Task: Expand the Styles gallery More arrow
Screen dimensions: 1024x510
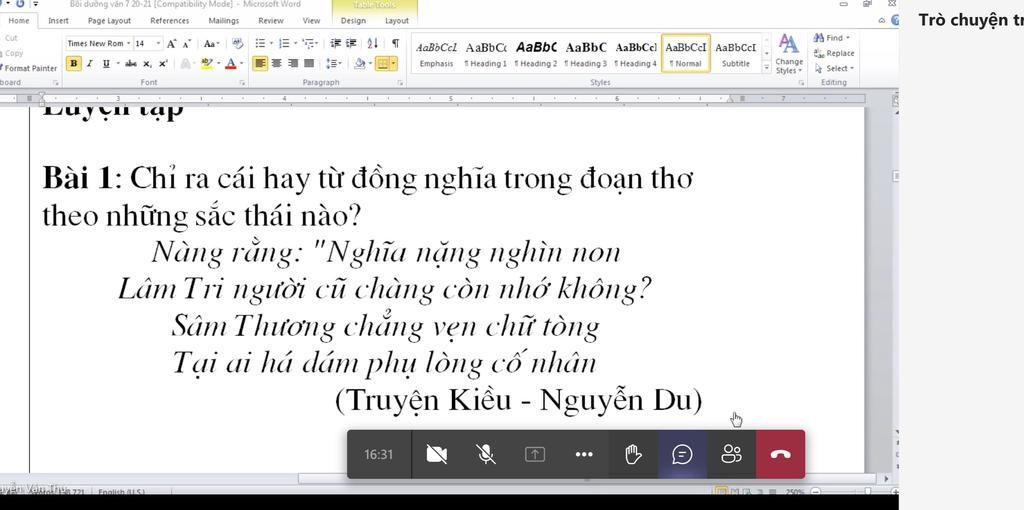Action: (767, 67)
